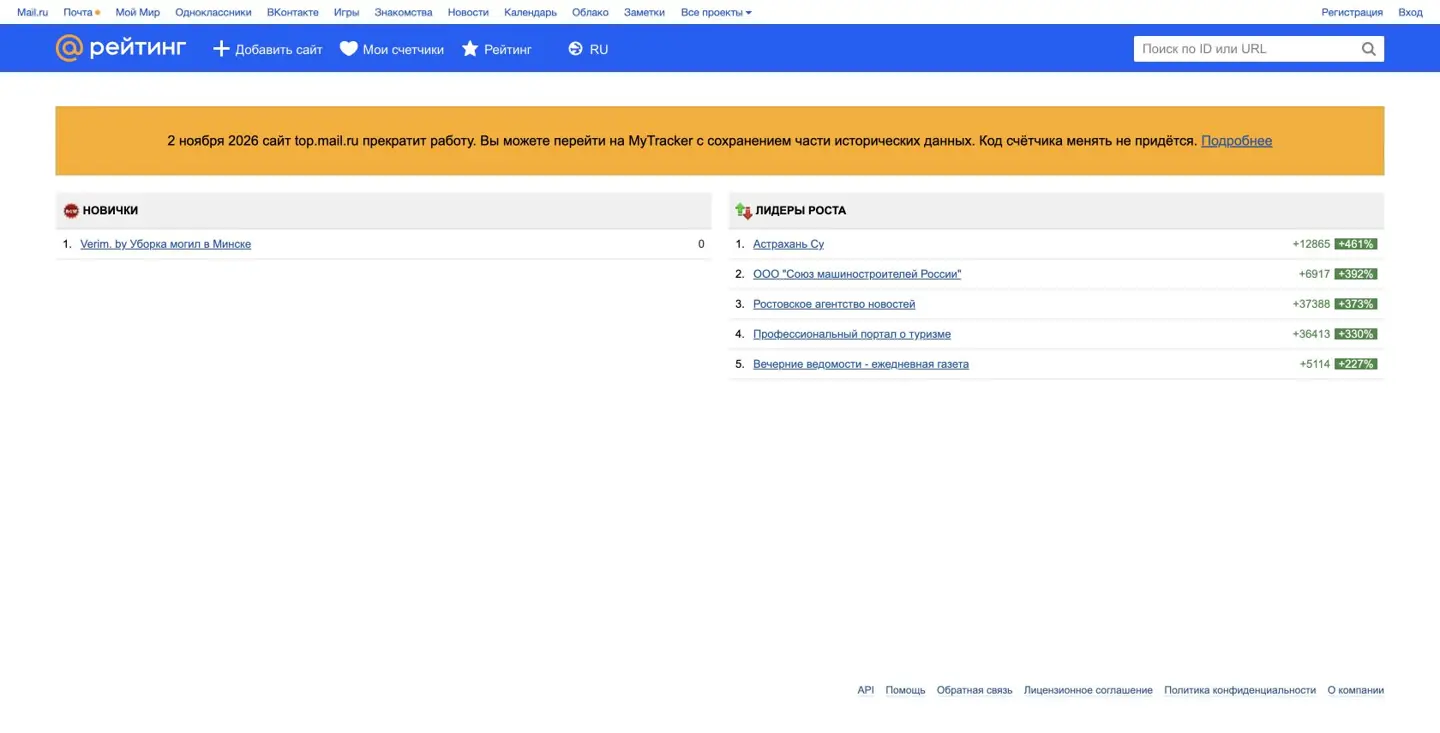Open Verim.by Уборка могил в Минске link
The height and width of the screenshot is (733, 1440).
pyautogui.click(x=166, y=244)
